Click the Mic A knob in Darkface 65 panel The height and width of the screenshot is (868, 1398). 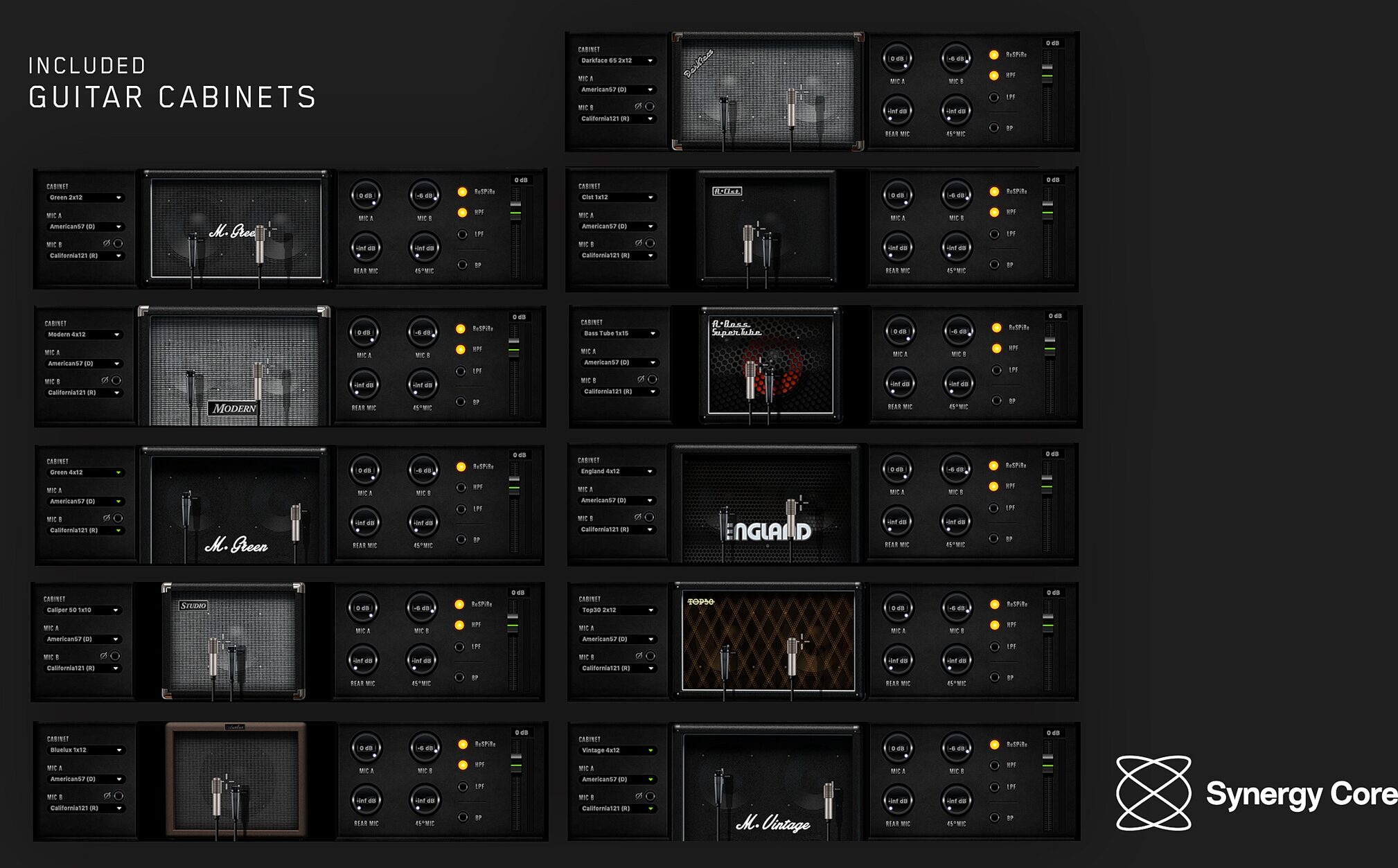point(897,59)
